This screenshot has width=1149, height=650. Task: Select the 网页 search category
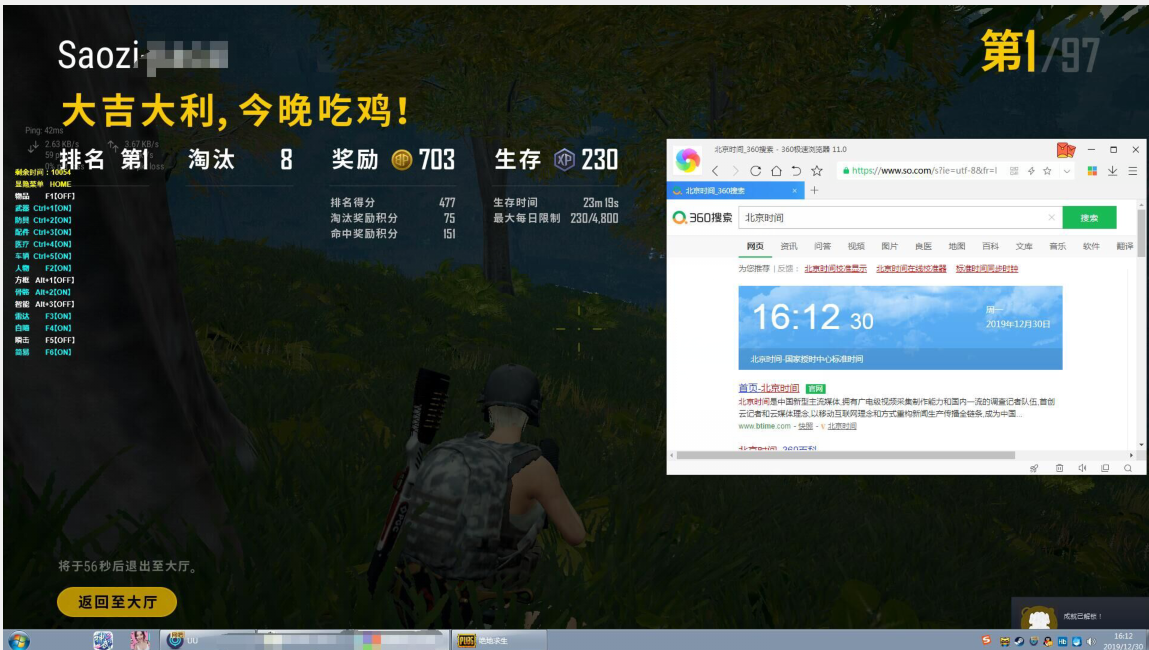pyautogui.click(x=755, y=246)
